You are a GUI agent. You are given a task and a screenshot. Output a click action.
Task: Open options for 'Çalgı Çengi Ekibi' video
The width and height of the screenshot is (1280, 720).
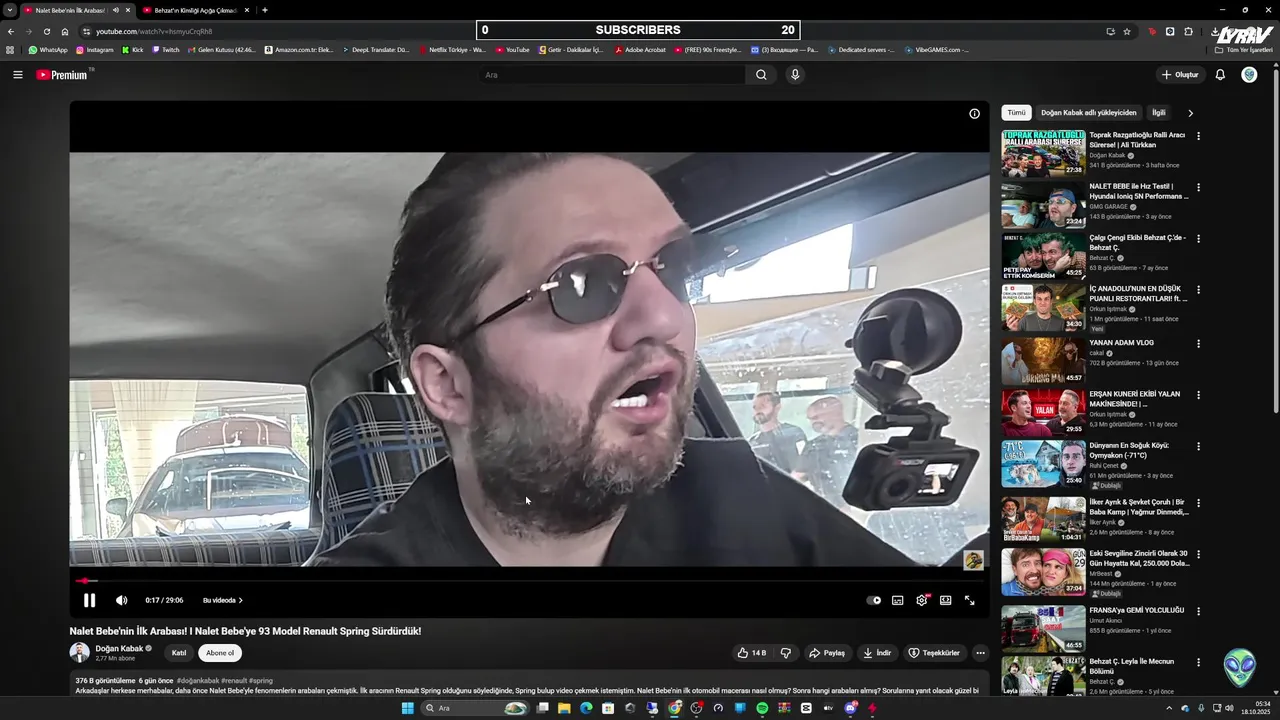point(1198,239)
